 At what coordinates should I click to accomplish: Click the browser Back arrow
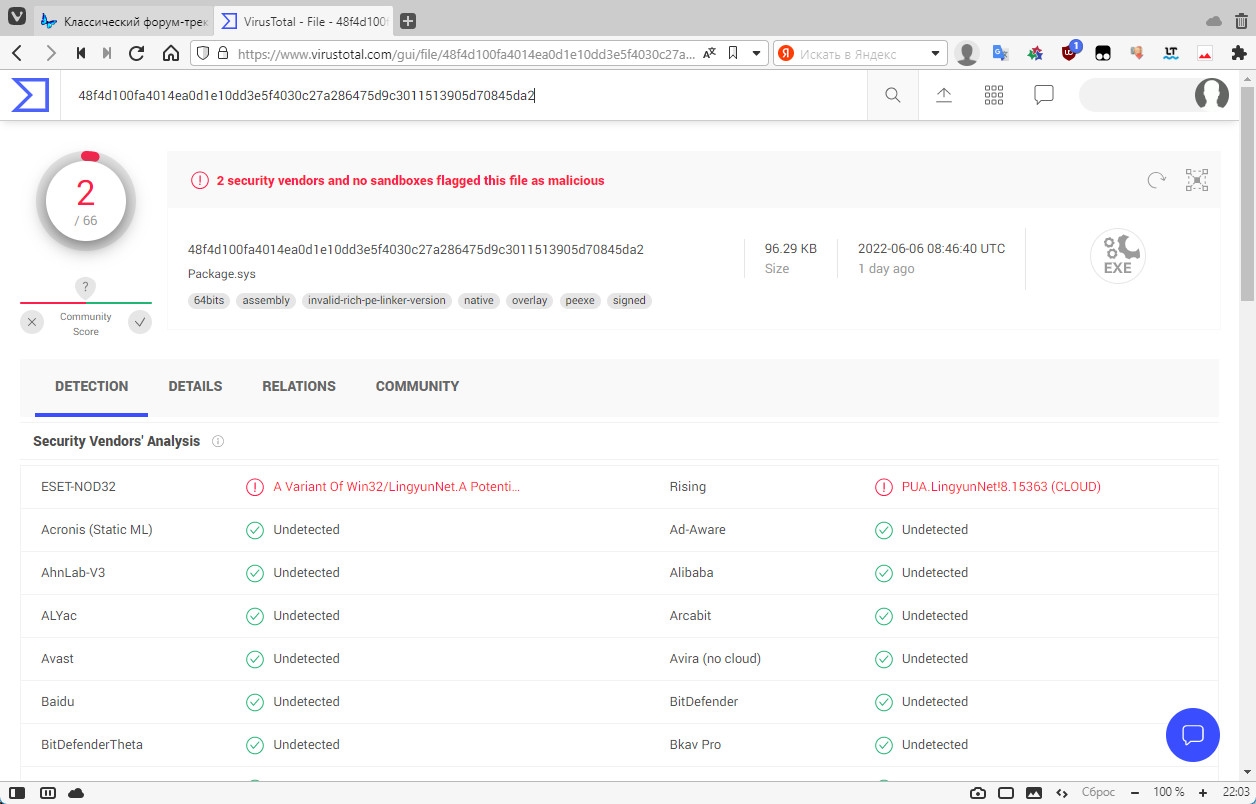coord(17,53)
